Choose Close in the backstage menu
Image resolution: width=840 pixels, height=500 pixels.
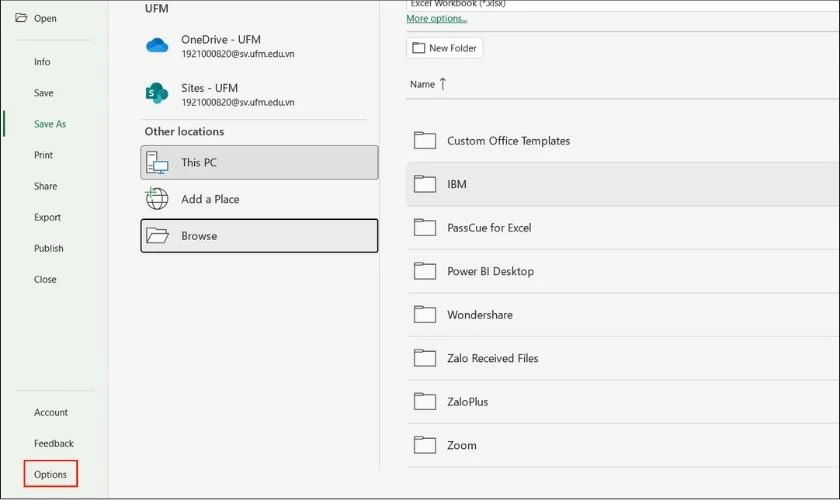(45, 279)
